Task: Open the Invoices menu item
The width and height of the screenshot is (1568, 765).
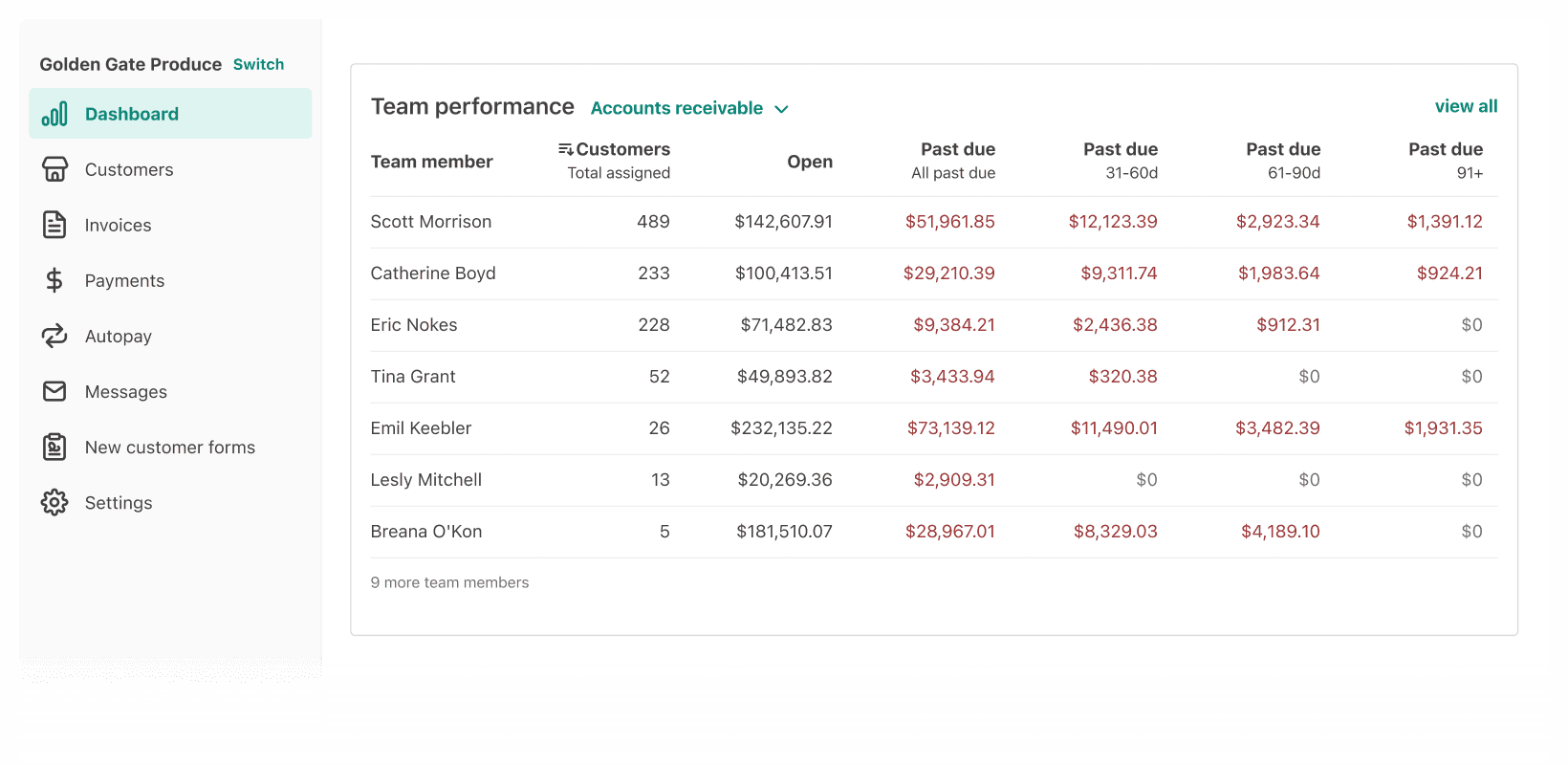Action: (x=118, y=225)
